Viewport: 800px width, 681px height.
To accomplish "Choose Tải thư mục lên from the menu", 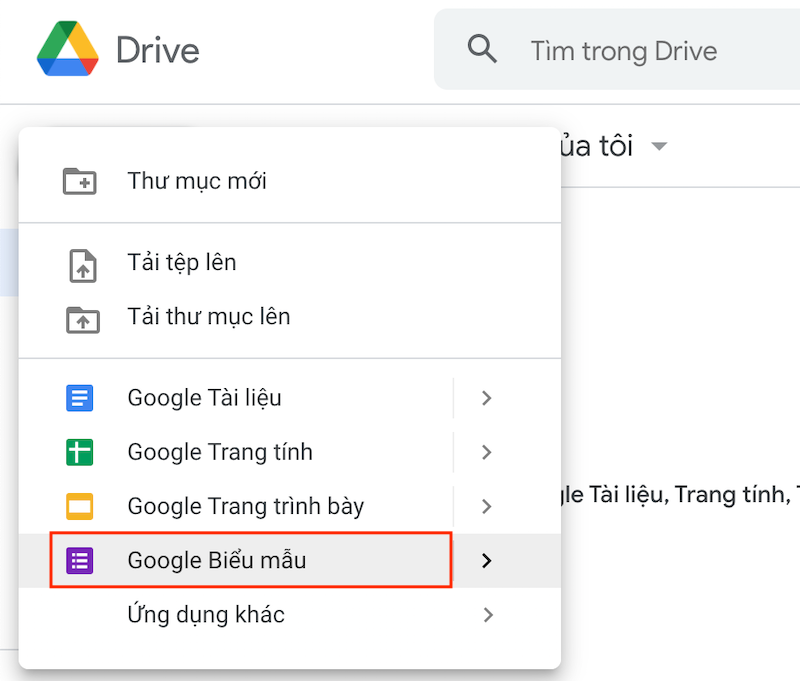I will (x=207, y=316).
